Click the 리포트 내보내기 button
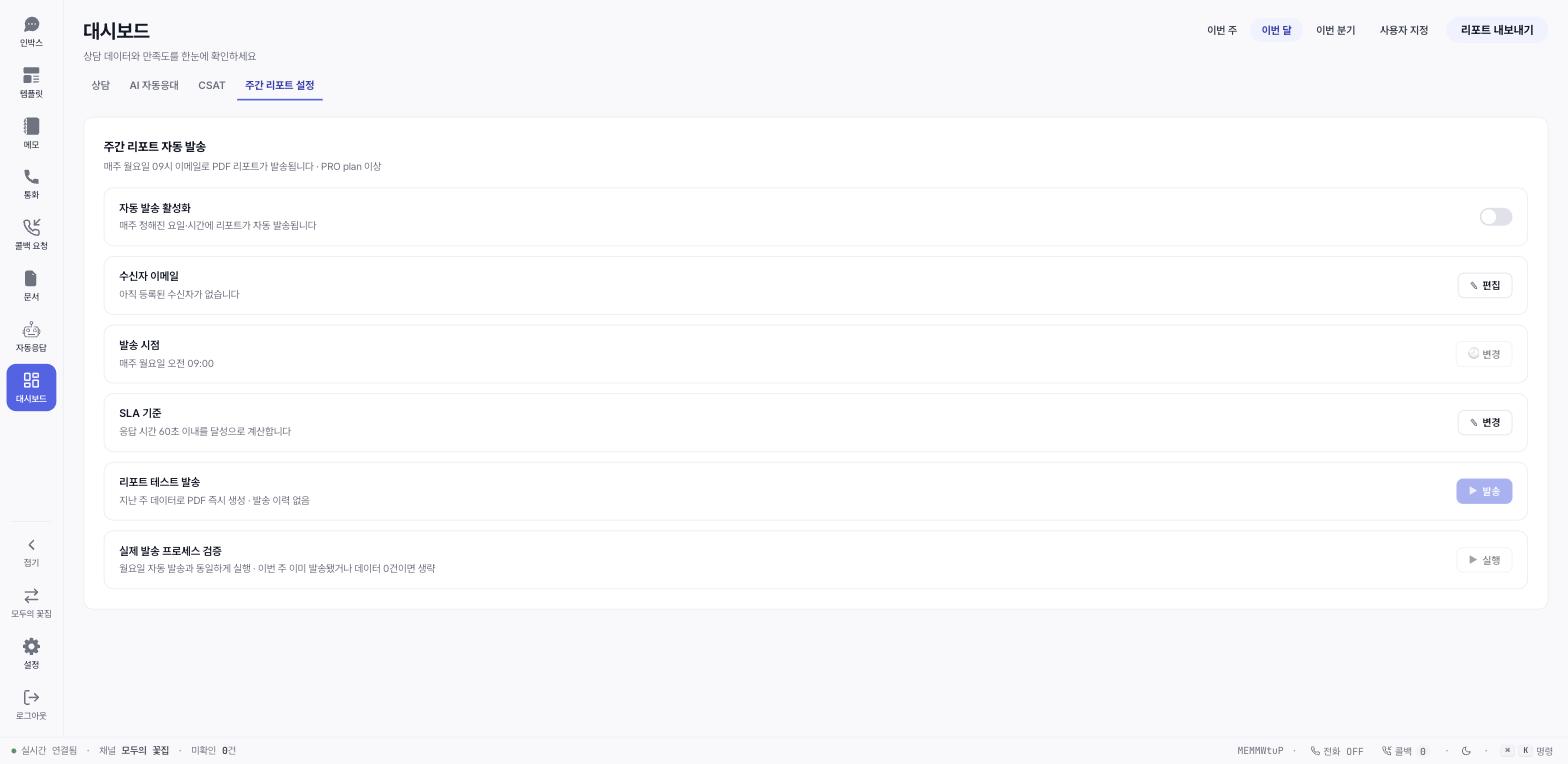The height and width of the screenshot is (764, 1568). (x=1497, y=30)
